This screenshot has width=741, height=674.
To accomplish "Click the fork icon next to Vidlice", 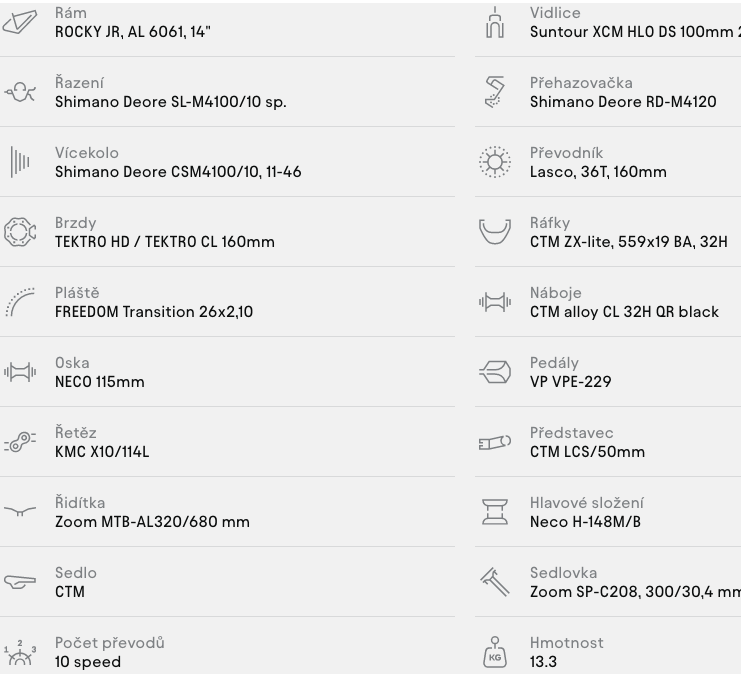I will [491, 22].
